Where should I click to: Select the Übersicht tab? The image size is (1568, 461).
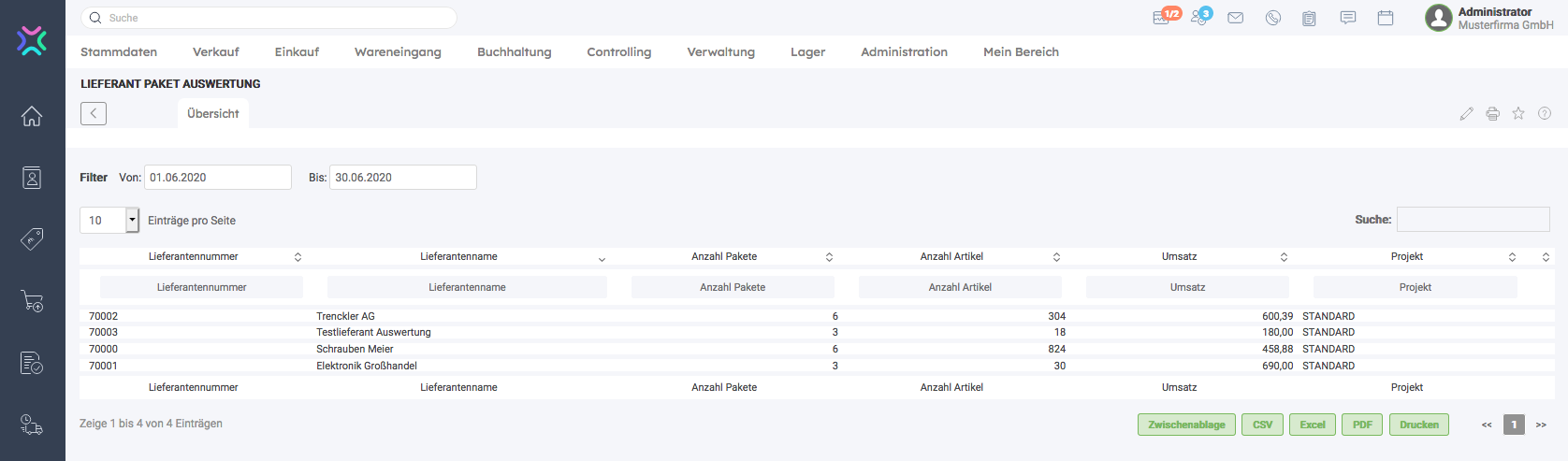(212, 113)
